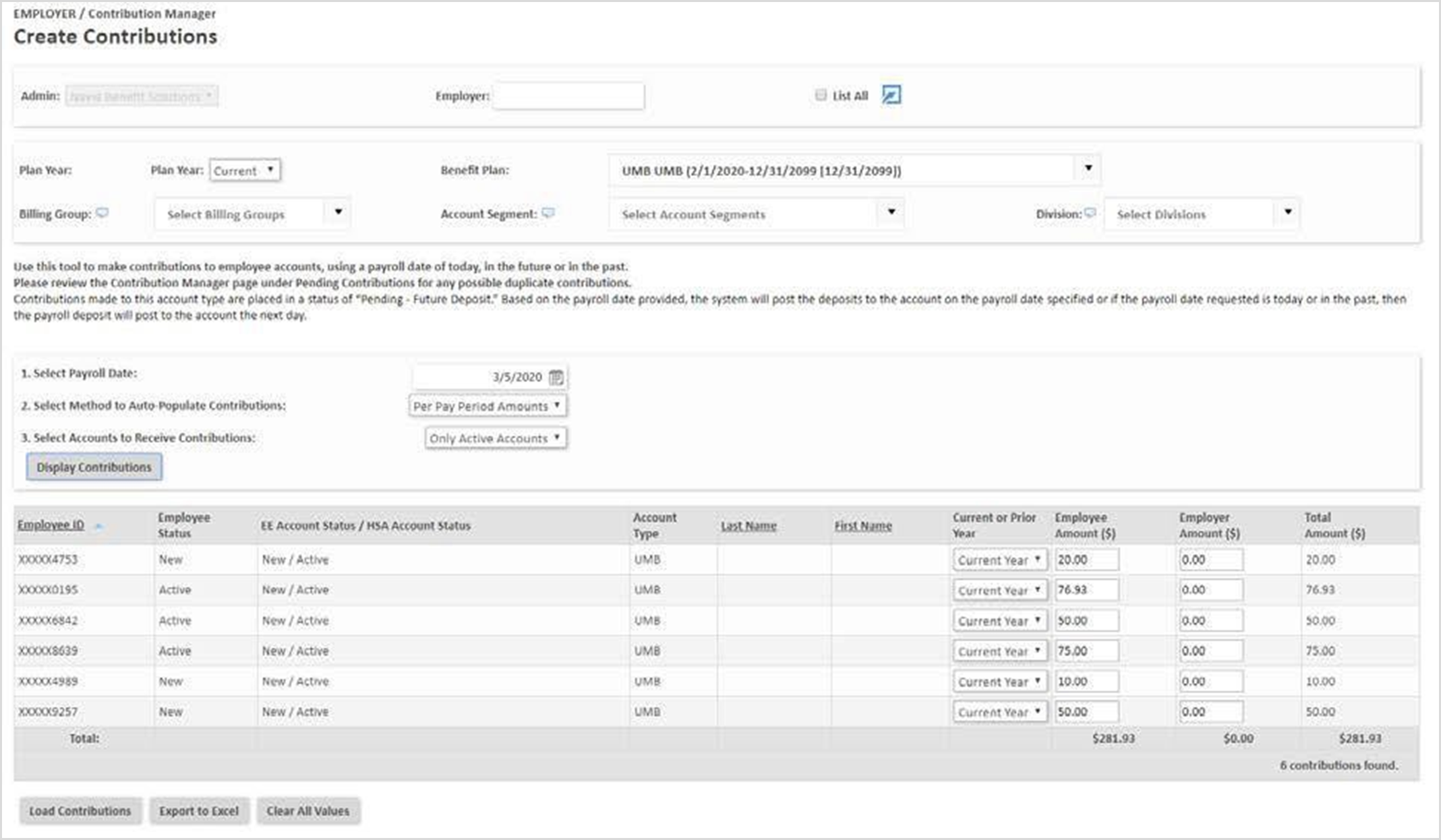This screenshot has width=1441, height=840.
Task: Open the Select Account Segments dropdown
Action: 891,214
